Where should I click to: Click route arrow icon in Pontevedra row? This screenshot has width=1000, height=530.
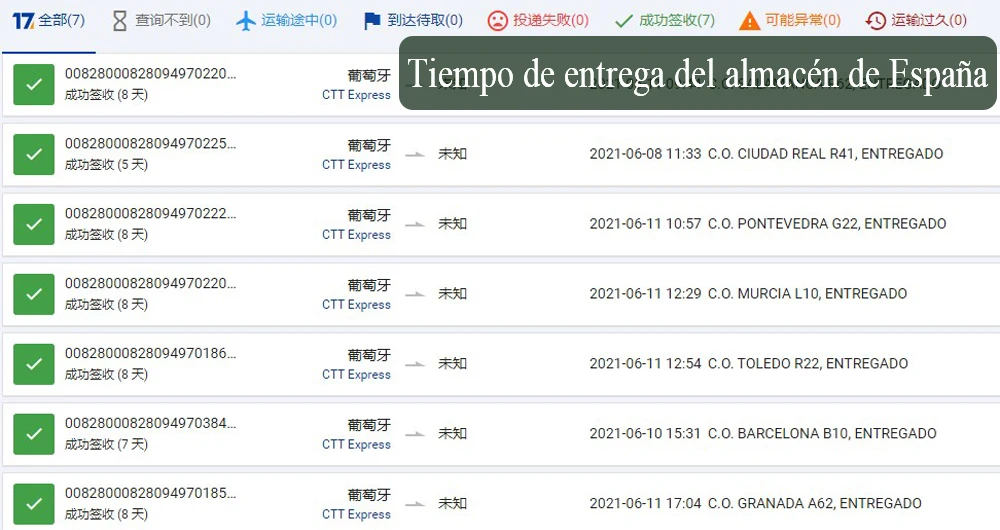415,225
